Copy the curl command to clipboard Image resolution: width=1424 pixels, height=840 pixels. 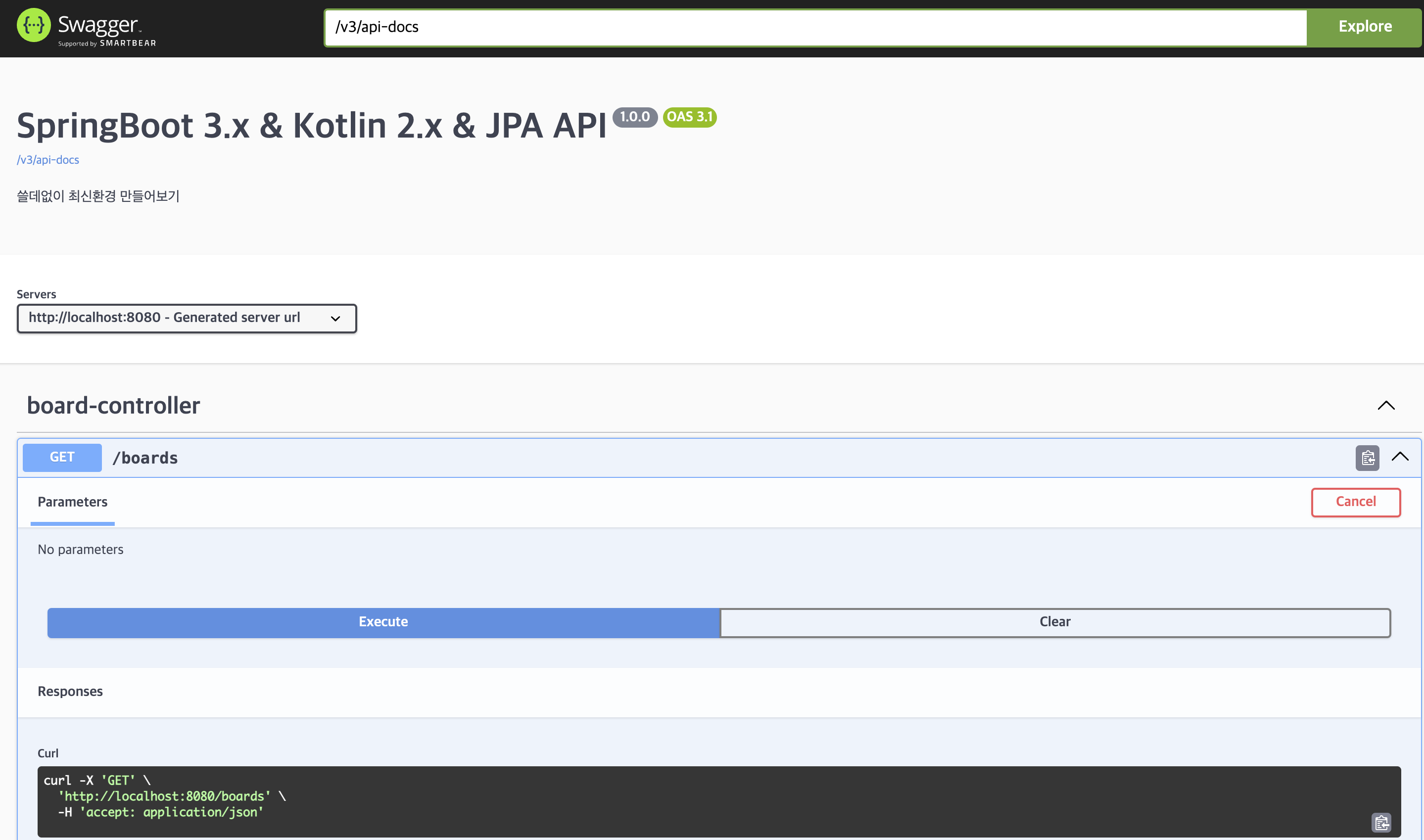click(1381, 822)
